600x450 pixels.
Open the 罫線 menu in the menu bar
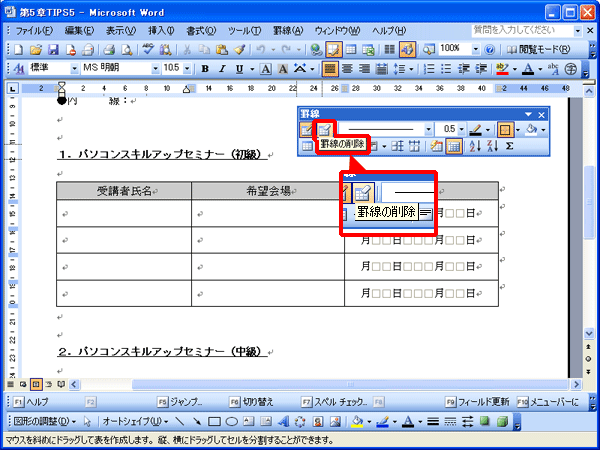tap(288, 31)
